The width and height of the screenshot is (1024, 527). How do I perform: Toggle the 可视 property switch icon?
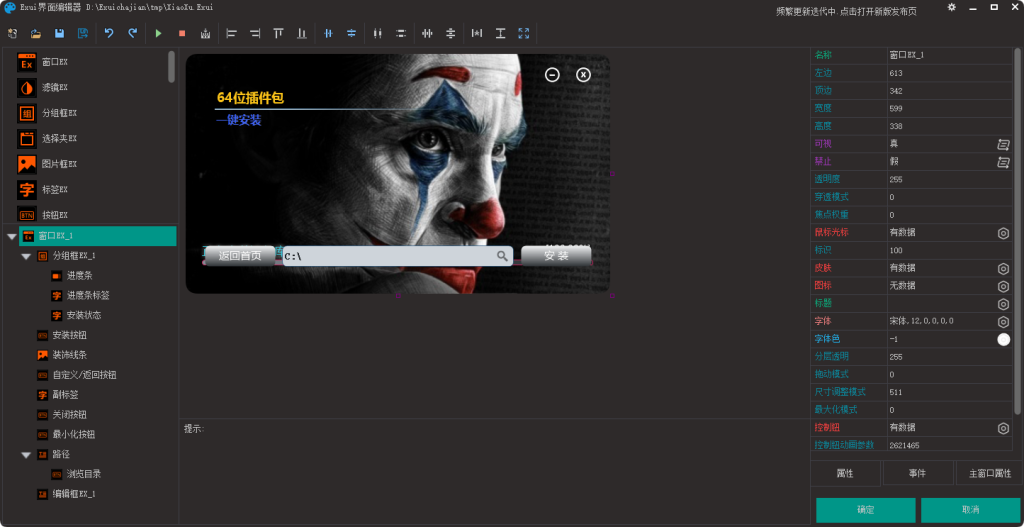click(1003, 144)
